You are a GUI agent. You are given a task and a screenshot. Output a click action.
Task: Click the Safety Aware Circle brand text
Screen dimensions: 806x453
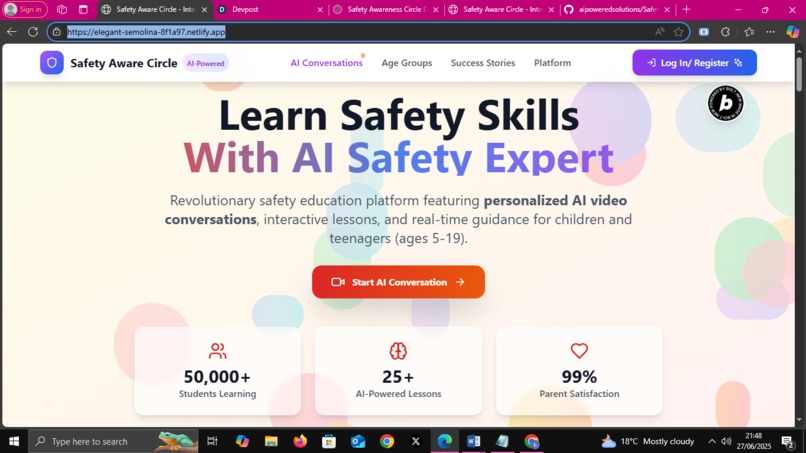coord(124,63)
